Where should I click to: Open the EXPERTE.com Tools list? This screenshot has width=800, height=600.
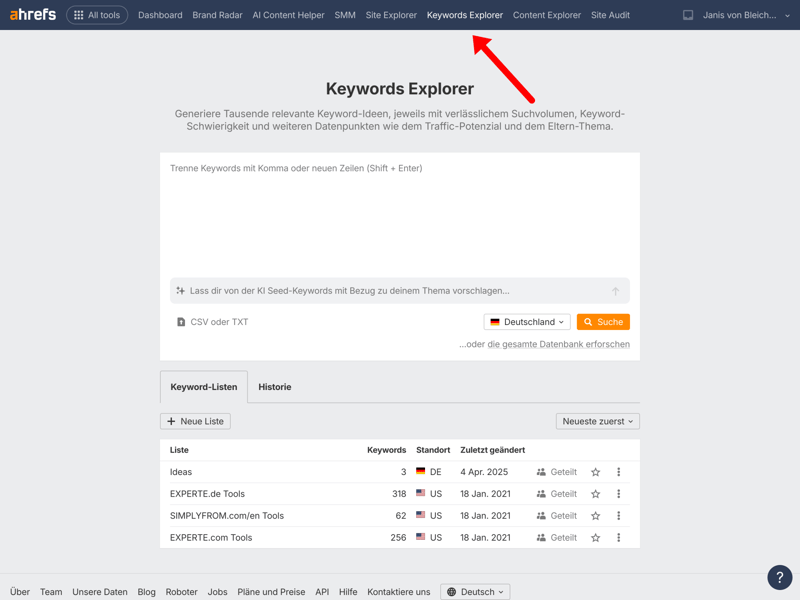pos(211,538)
